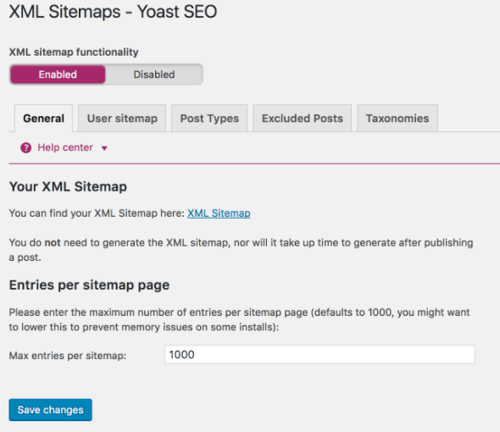Click the Help center question mark icon

(x=26, y=148)
